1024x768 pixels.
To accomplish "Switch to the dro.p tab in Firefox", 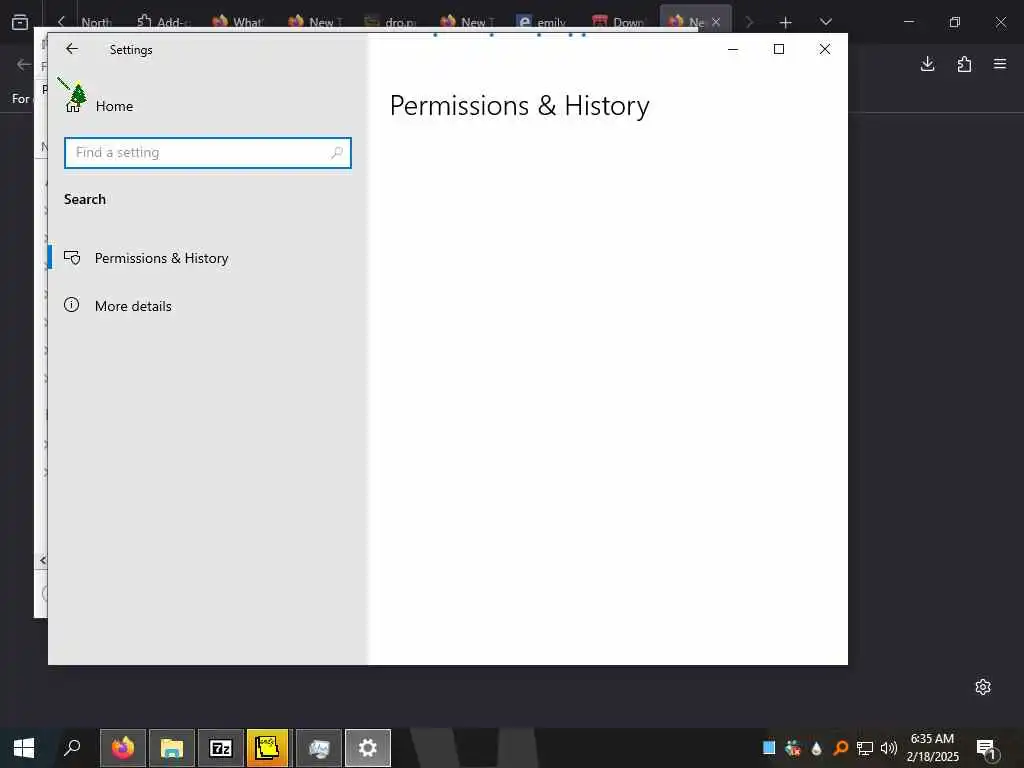I will pos(390,22).
